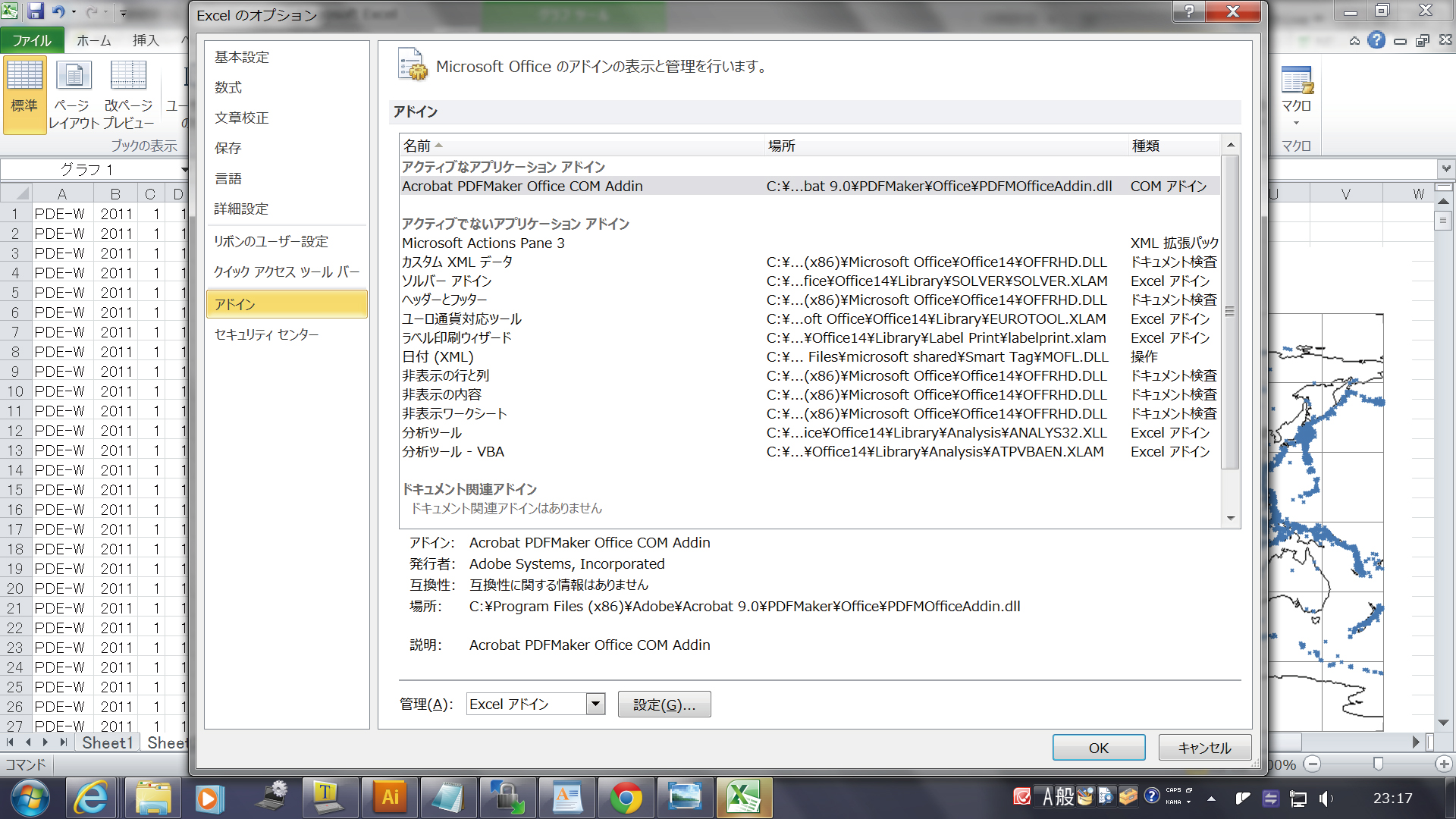Image resolution: width=1456 pixels, height=819 pixels.
Task: Expand the マクロ button dropdown arrow
Action: pyautogui.click(x=1296, y=123)
